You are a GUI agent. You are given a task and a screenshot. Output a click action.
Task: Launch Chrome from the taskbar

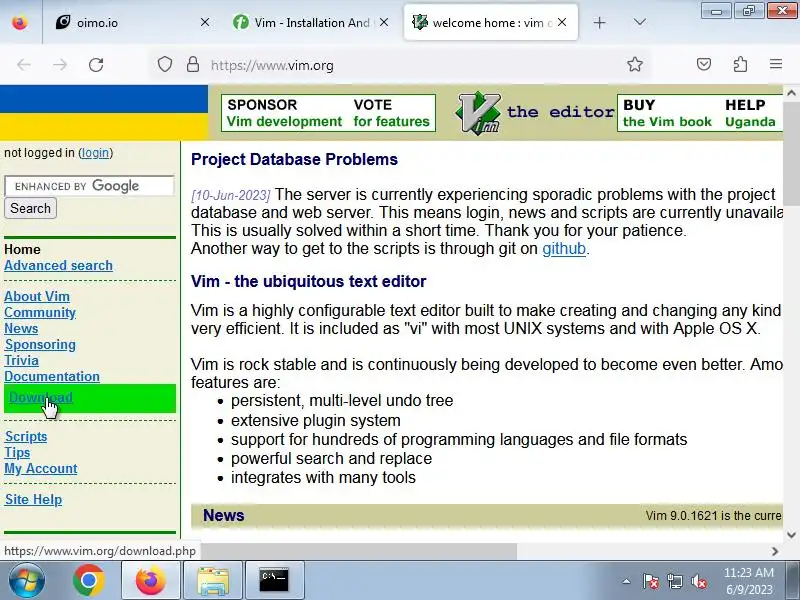coord(88,580)
